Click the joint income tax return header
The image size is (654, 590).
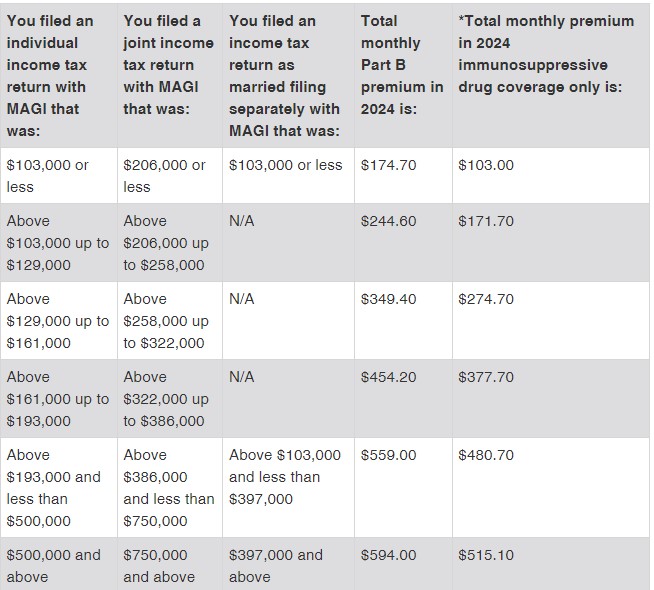pyautogui.click(x=168, y=64)
